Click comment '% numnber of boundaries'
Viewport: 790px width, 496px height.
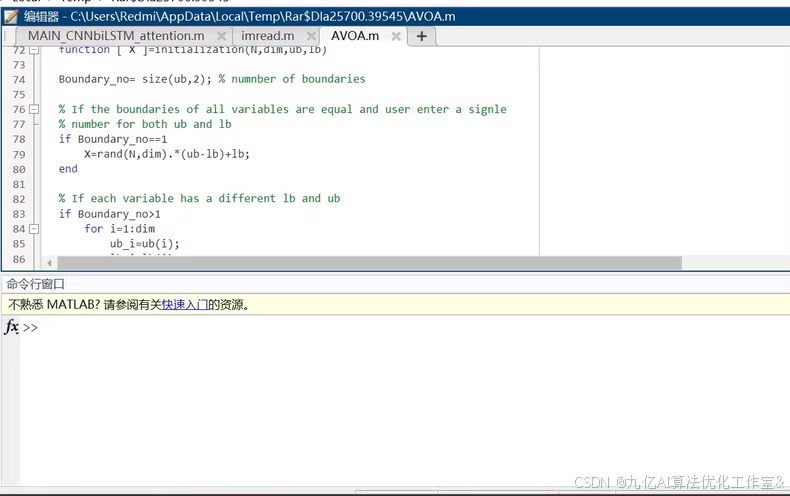click(292, 79)
